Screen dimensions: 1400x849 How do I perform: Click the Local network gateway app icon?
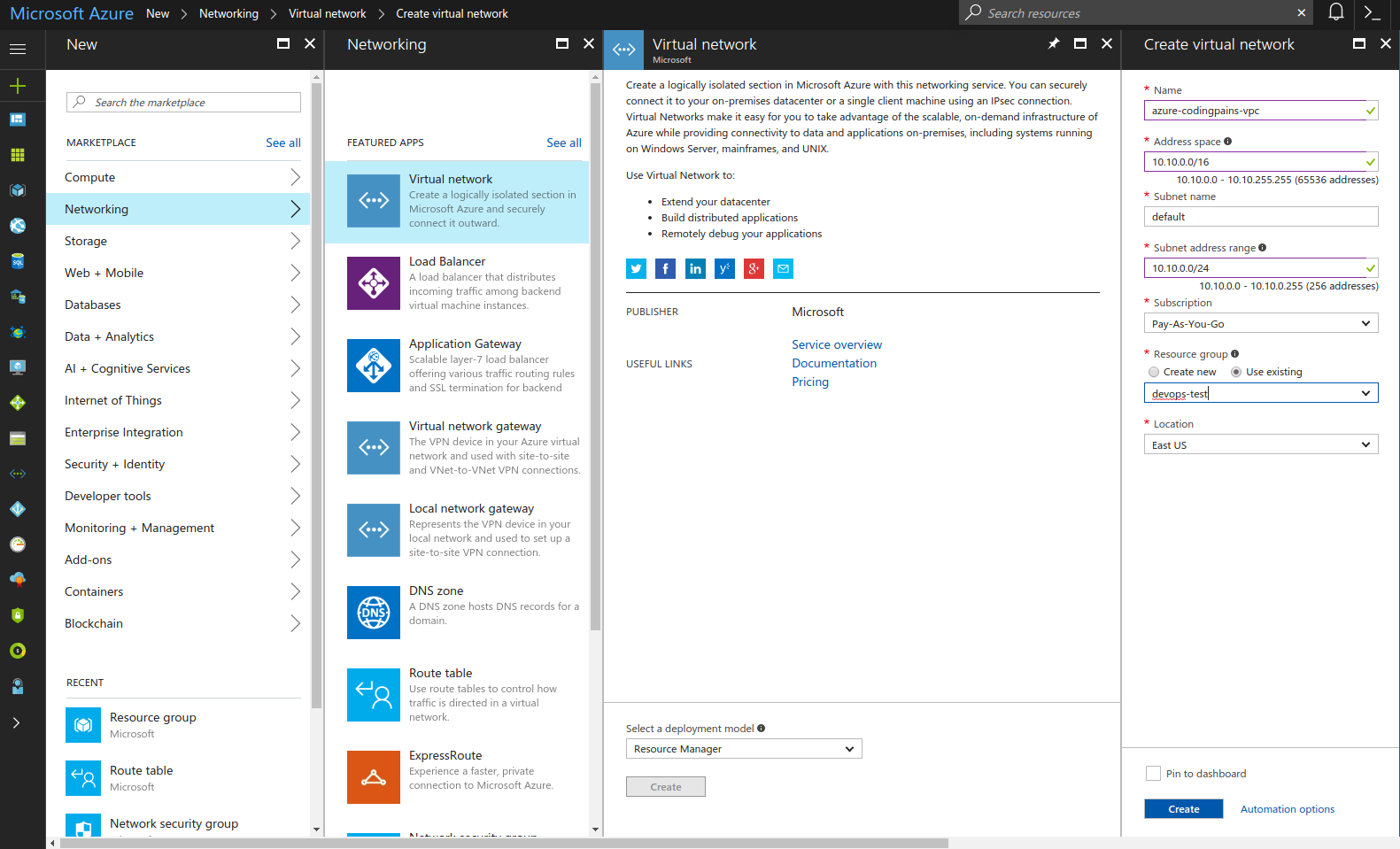pos(374,530)
